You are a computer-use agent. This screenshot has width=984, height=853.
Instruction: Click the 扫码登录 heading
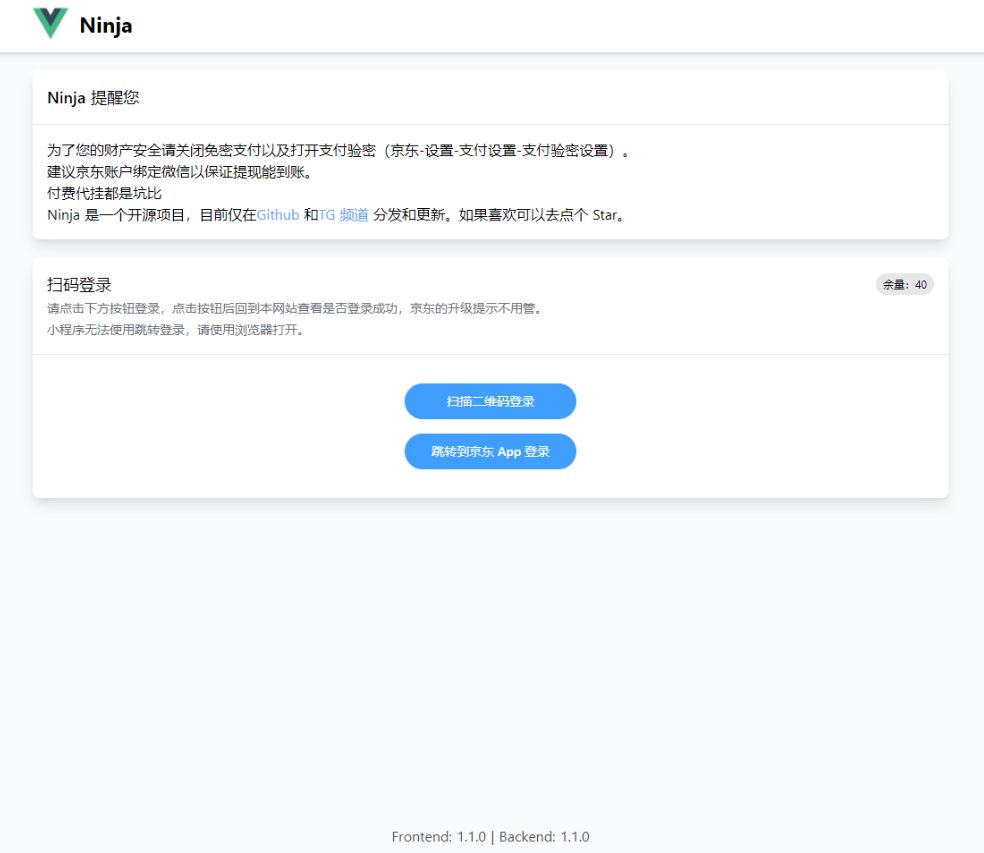pos(79,285)
